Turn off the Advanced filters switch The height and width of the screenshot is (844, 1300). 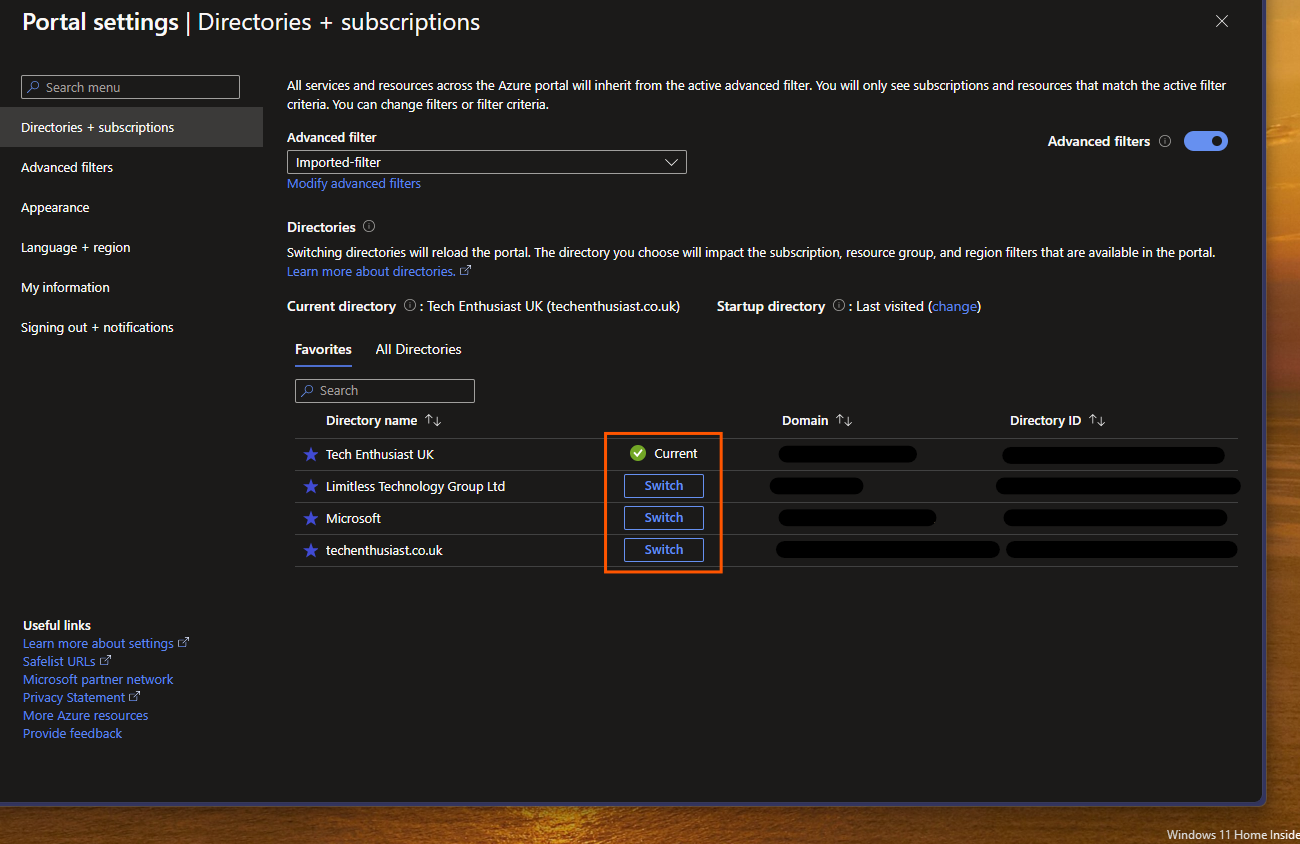click(x=1206, y=141)
